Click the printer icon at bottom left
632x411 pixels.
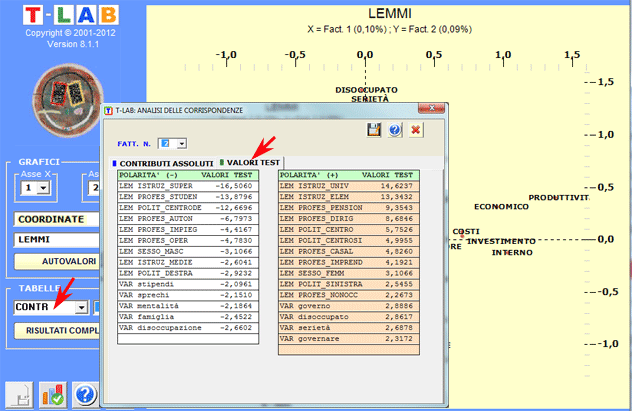[19, 394]
